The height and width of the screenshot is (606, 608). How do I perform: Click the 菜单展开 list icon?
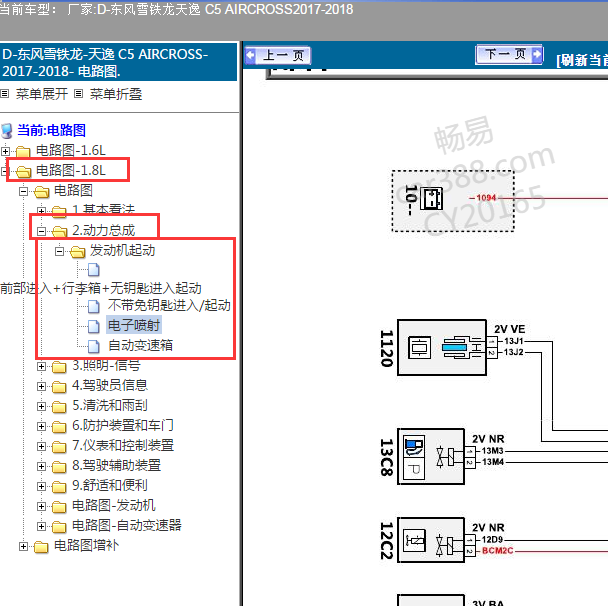pyautogui.click(x=4, y=93)
